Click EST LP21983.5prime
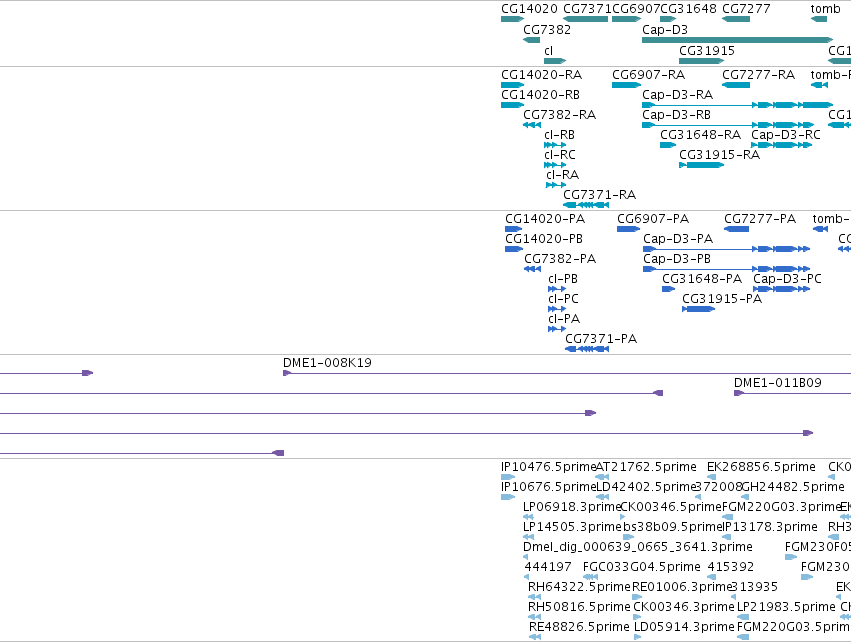 743,617
